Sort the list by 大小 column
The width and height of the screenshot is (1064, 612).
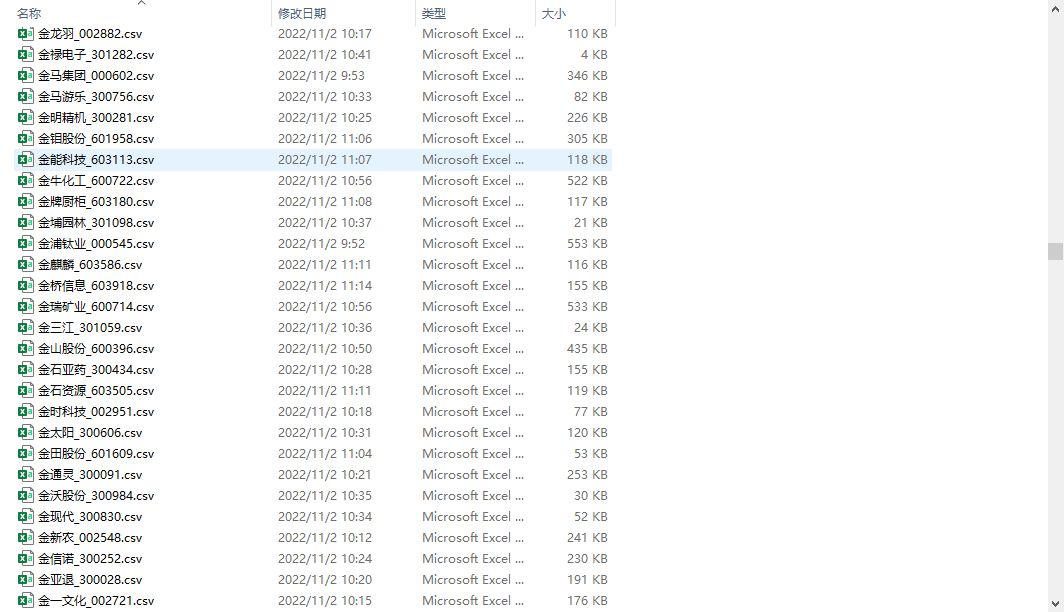pyautogui.click(x=553, y=14)
